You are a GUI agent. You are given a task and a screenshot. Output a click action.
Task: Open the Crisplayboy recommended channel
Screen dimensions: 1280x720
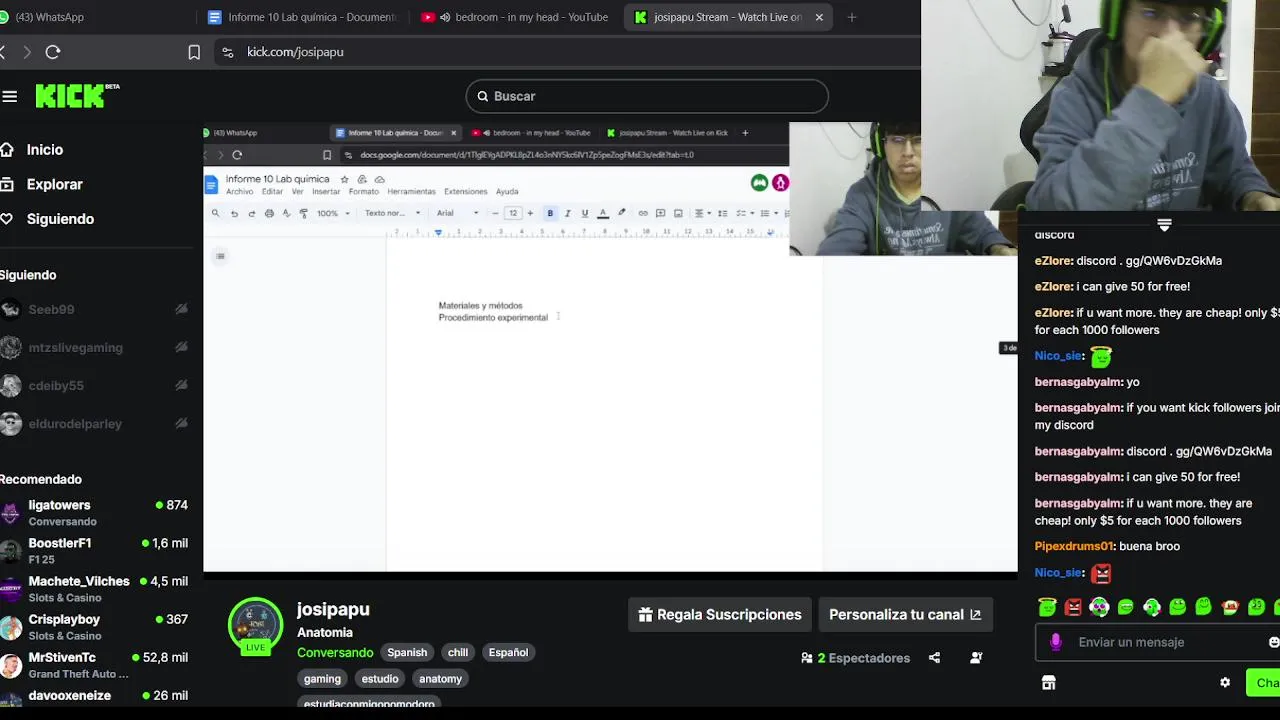coord(96,627)
